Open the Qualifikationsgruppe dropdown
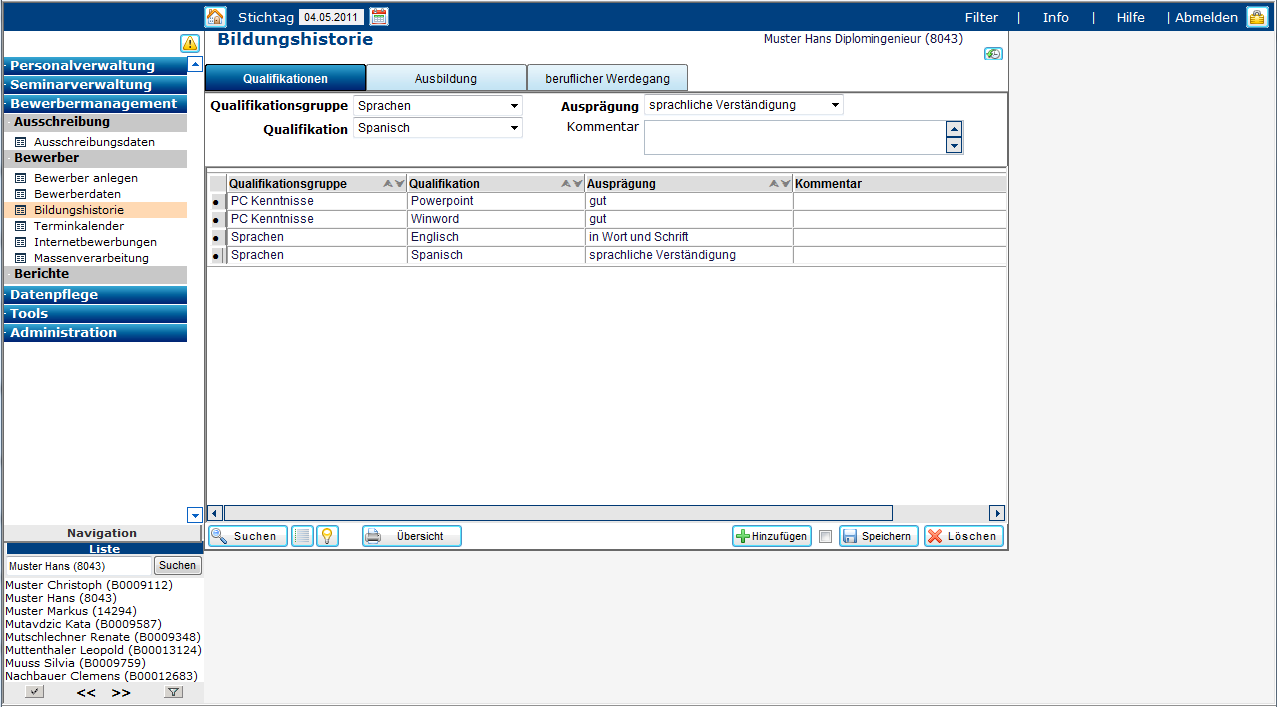Viewport: 1277px width, 707px height. (x=438, y=105)
